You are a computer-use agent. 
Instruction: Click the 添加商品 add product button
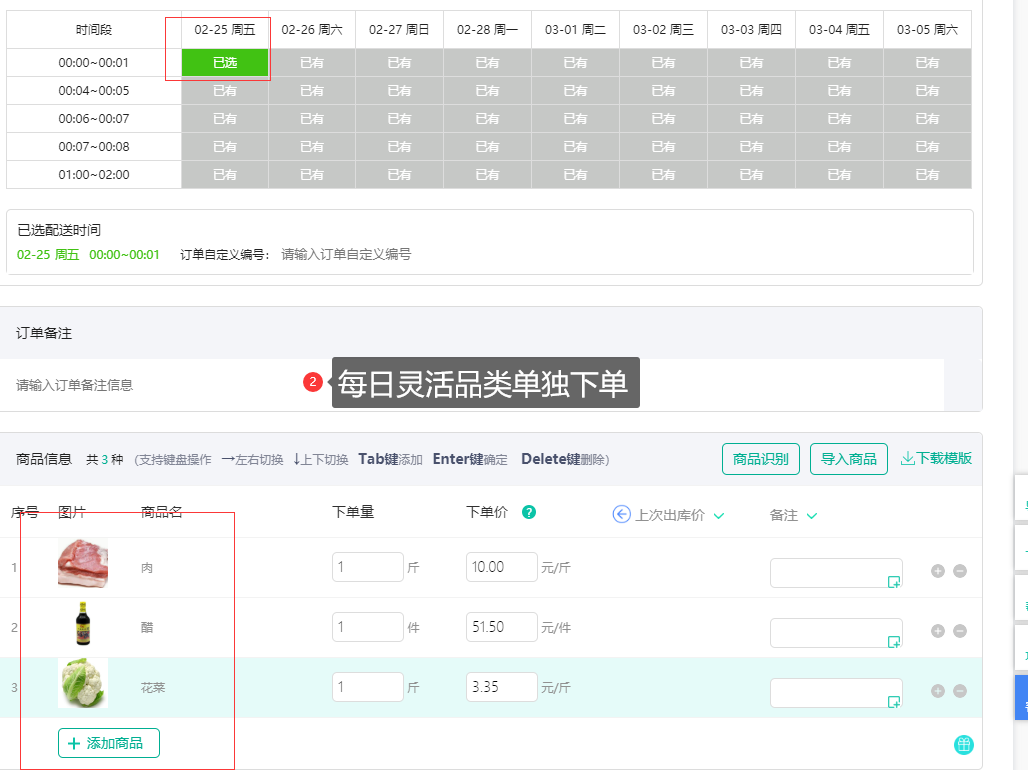pos(108,743)
